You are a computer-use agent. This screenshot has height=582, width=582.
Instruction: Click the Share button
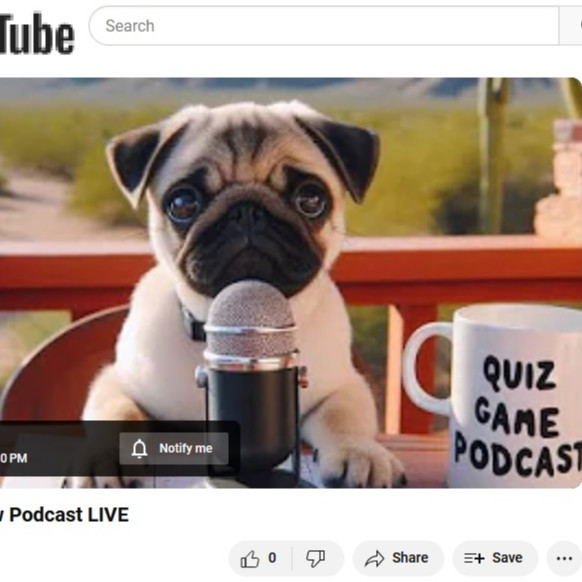398,558
